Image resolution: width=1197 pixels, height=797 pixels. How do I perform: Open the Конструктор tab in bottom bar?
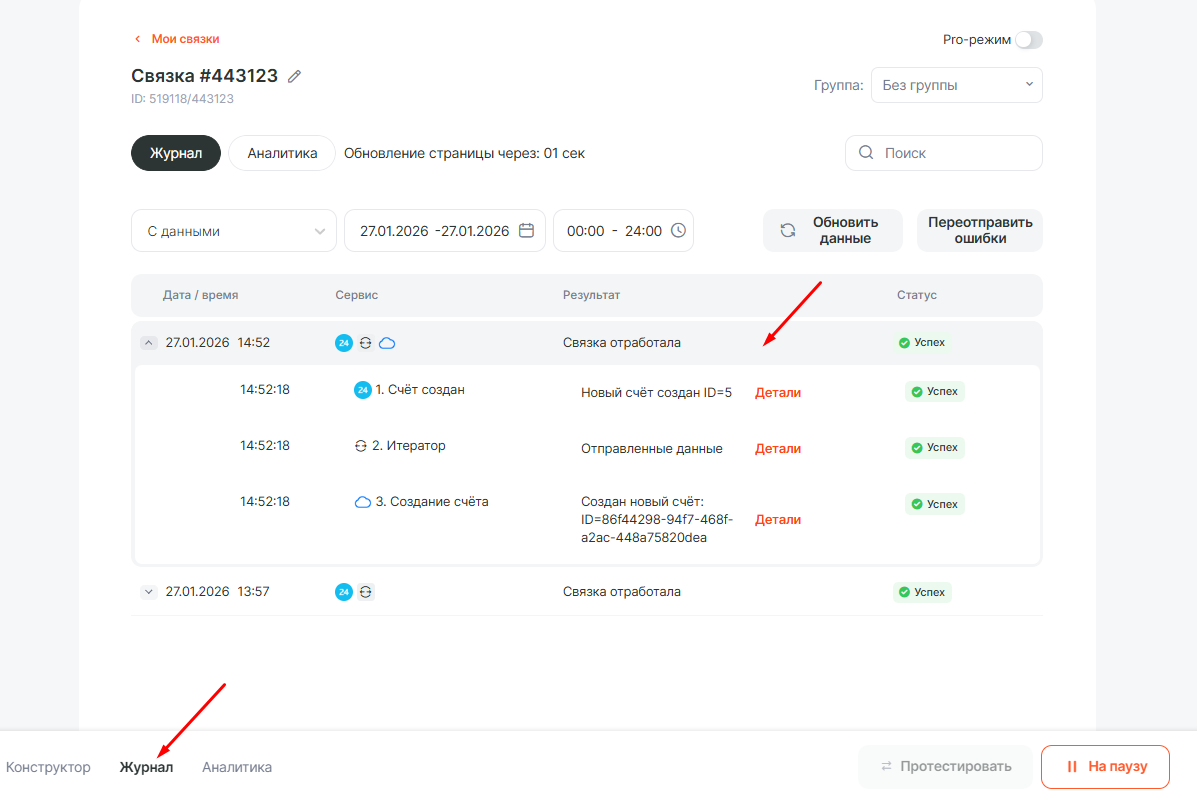pos(48,767)
